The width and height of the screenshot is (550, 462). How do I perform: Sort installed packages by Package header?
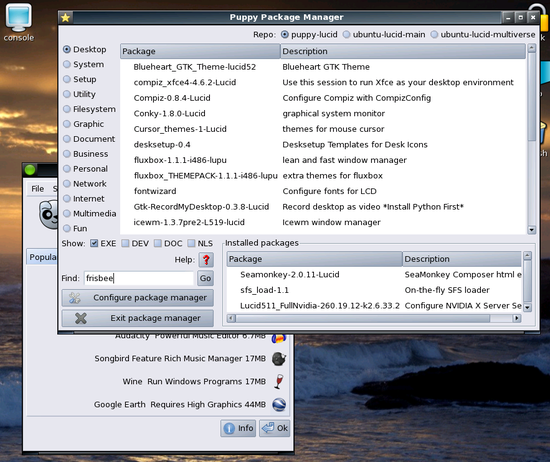[314, 259]
